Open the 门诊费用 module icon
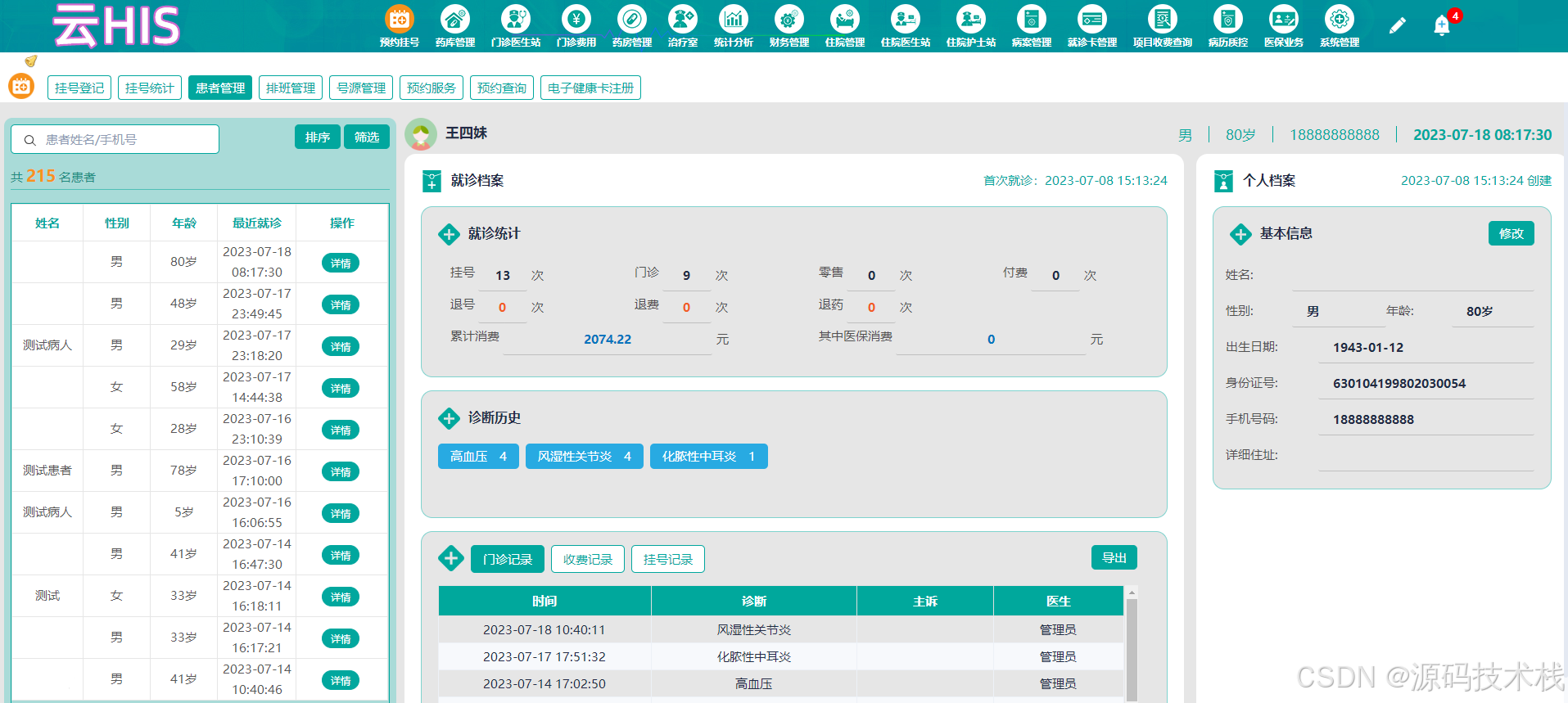 pos(576,19)
